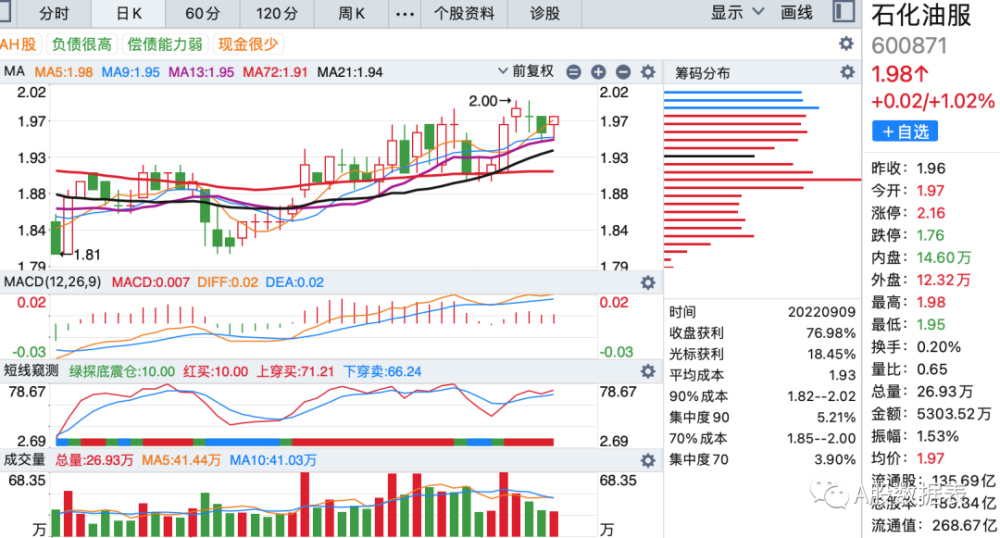The height and width of the screenshot is (538, 1000).
Task: Click the gear icon in tags row
Action: pyautogui.click(x=846, y=43)
